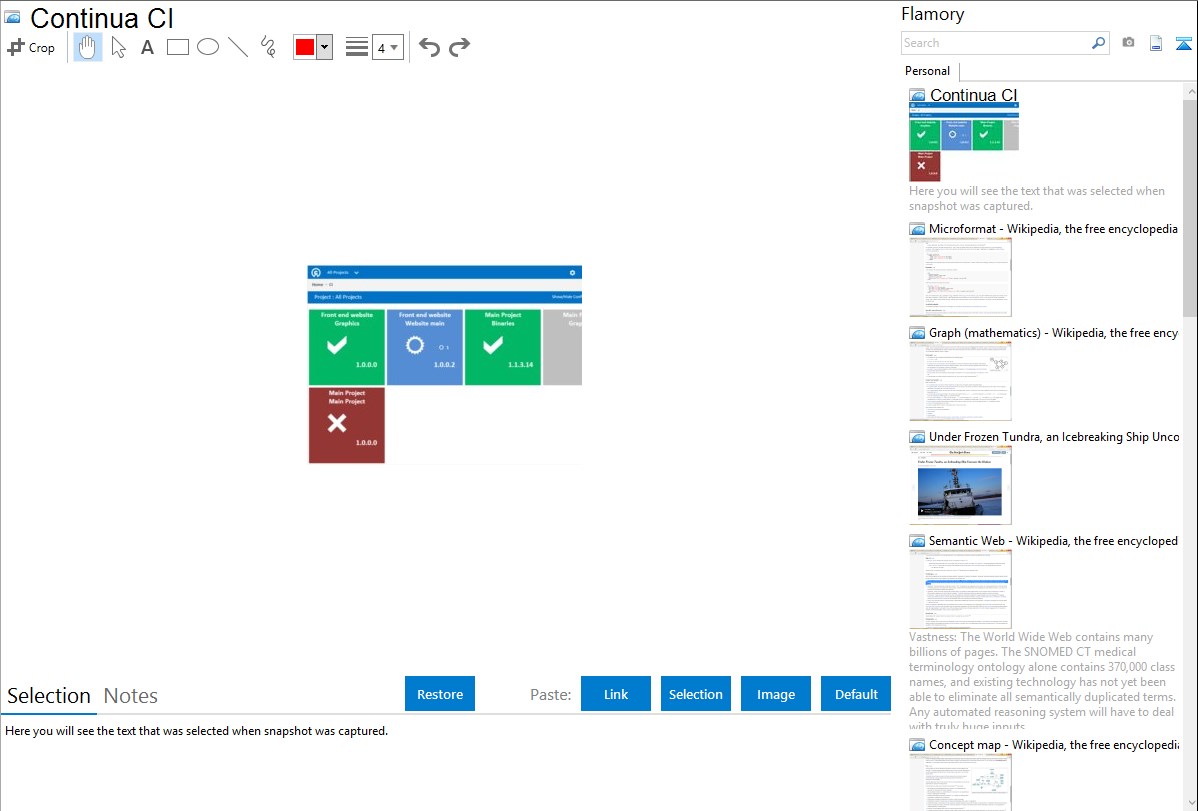
Task: Click the browser icon beside Graph entry
Action: click(x=918, y=333)
